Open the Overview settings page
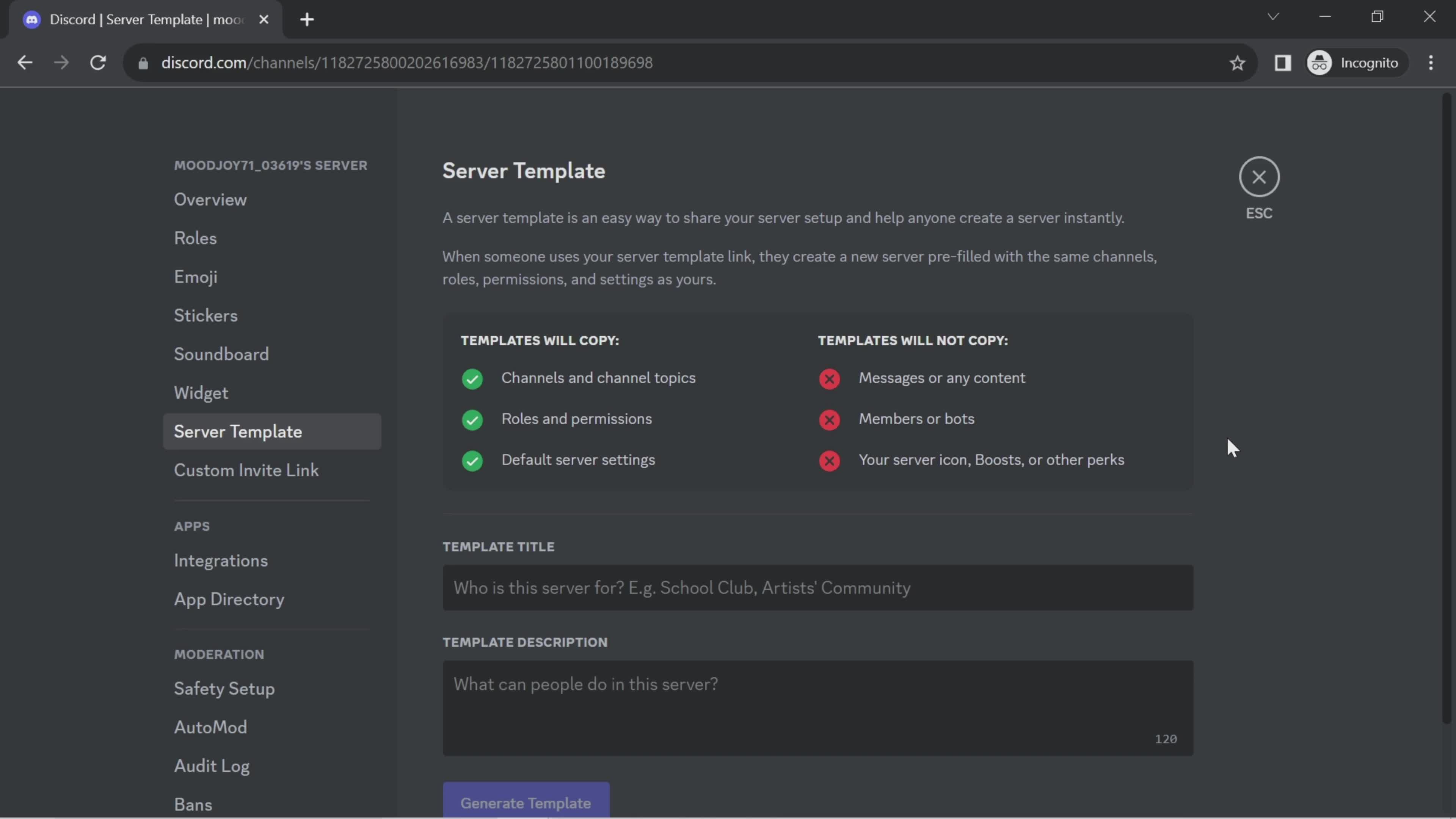The height and width of the screenshot is (819, 1456). point(211,200)
